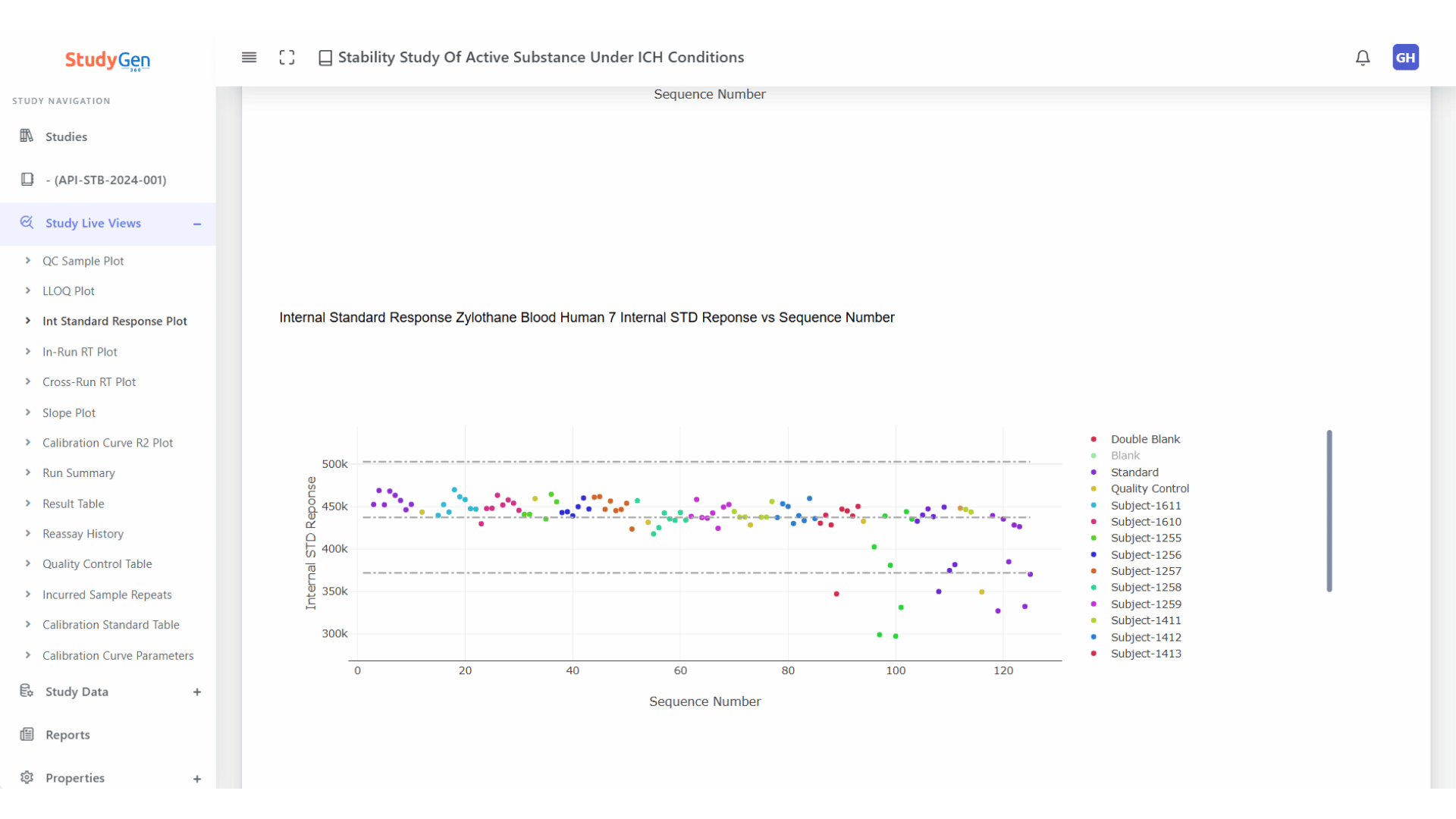Click the StudyGen logo
Screen dimensions: 1456x819
point(108,61)
